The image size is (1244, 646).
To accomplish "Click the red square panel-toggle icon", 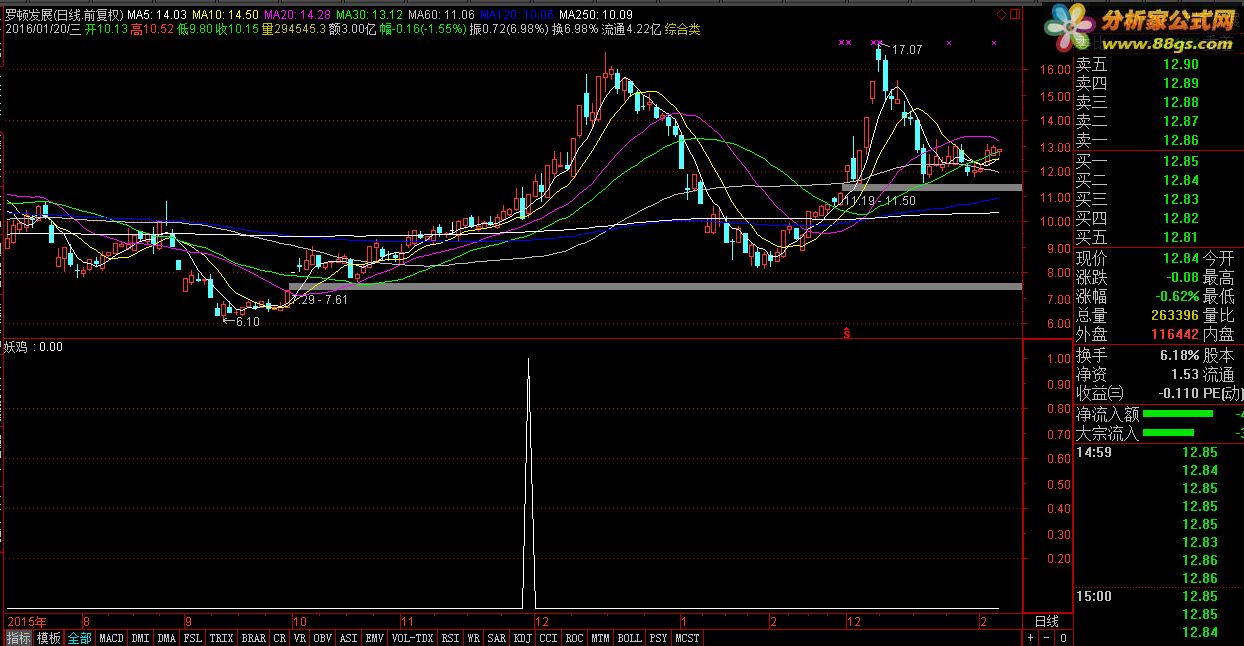I will (x=1015, y=15).
